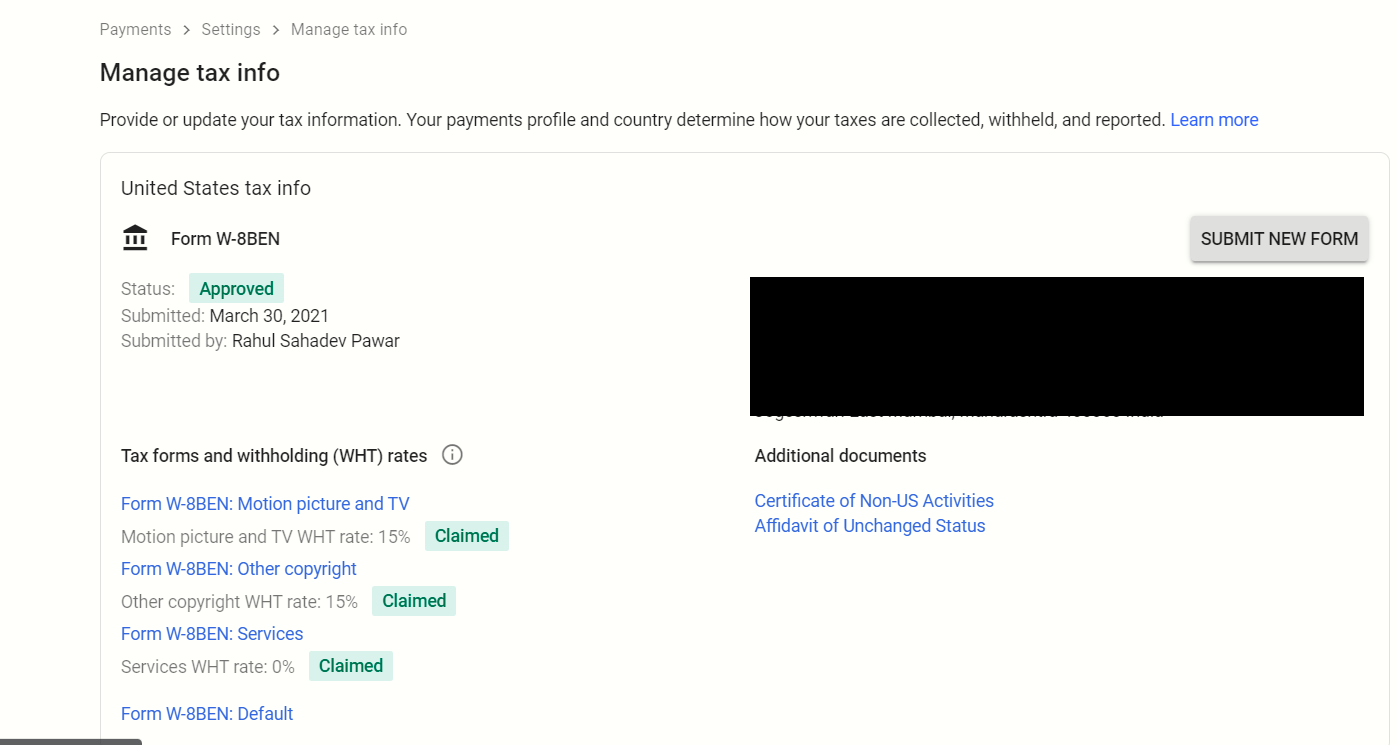Screen dimensions: 1397x745
Task: Go to Settings breadcrumb
Action: click(231, 30)
